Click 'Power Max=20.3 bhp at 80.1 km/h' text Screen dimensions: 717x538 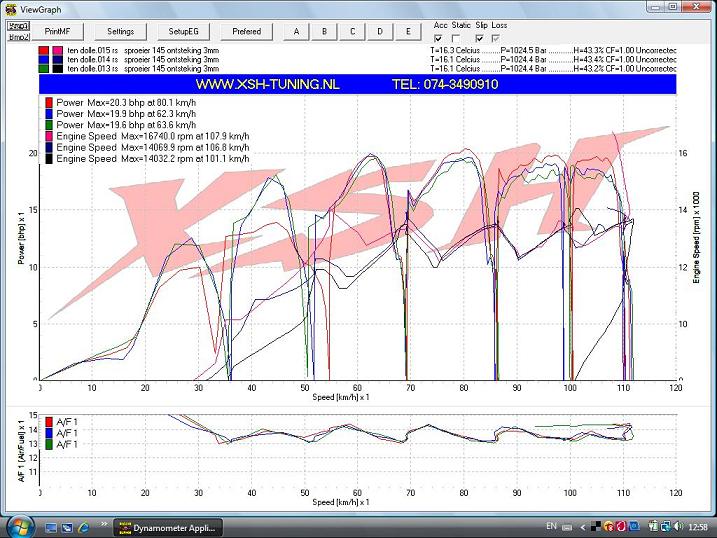(126, 102)
